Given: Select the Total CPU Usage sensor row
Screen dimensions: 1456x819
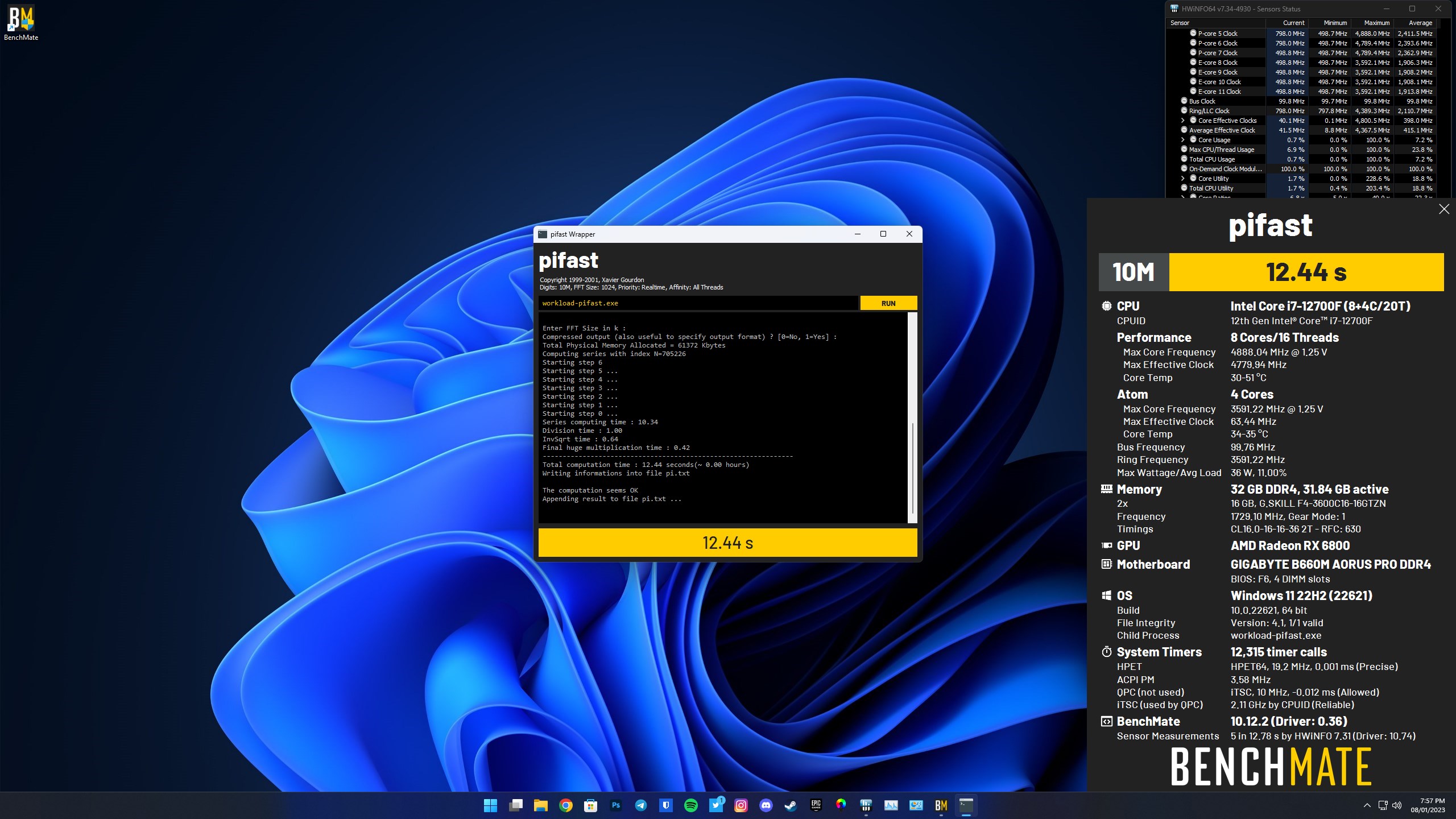Looking at the screenshot, I should pos(1301,159).
